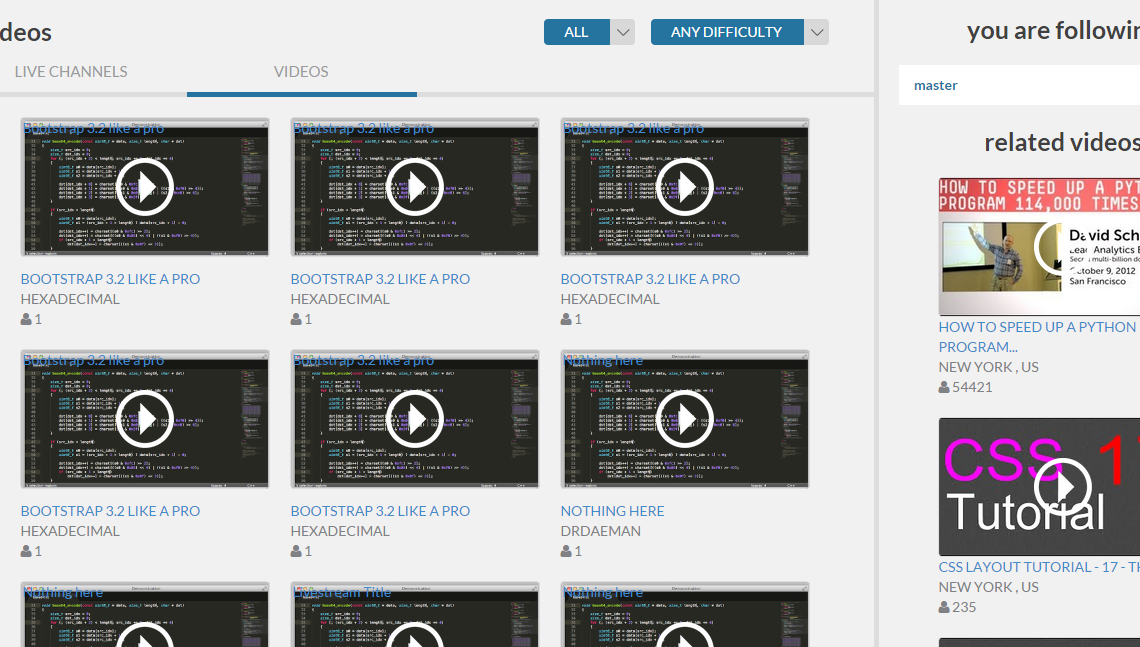Click the play overlay on the CSS Tutorial video
Image resolution: width=1140 pixels, height=647 pixels.
click(x=1064, y=487)
